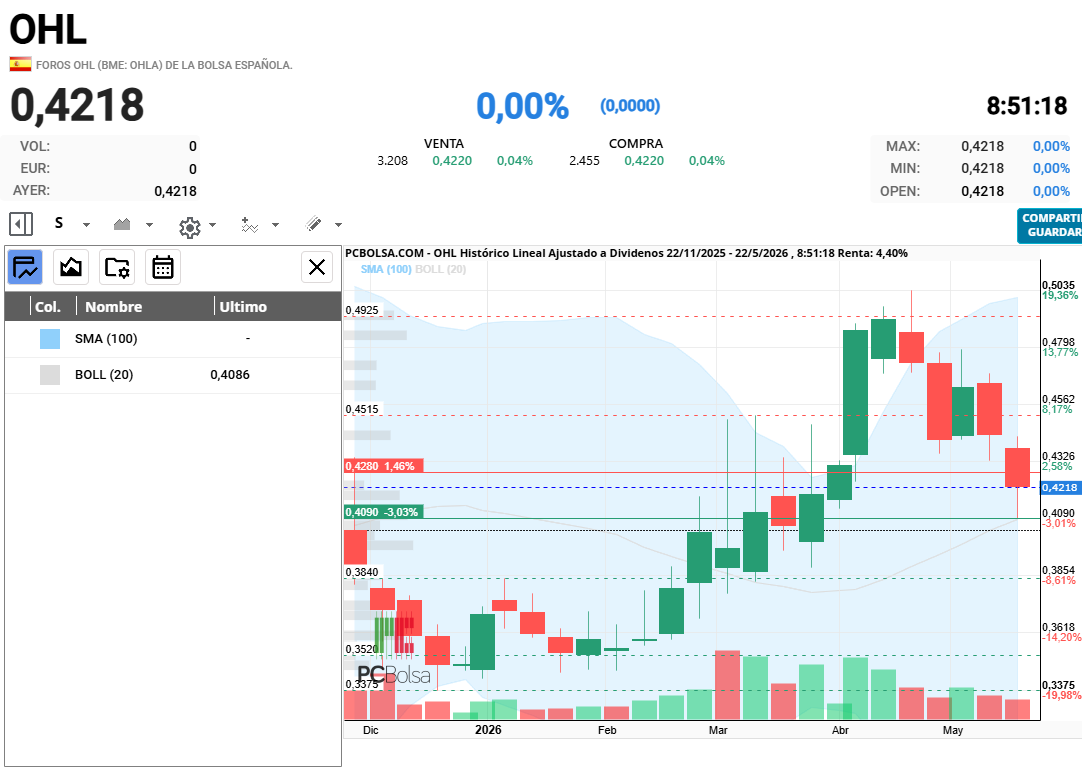Image resolution: width=1082 pixels, height=767 pixels.
Task: Expand the drawing tools dropdown arrow
Action: (x=338, y=225)
